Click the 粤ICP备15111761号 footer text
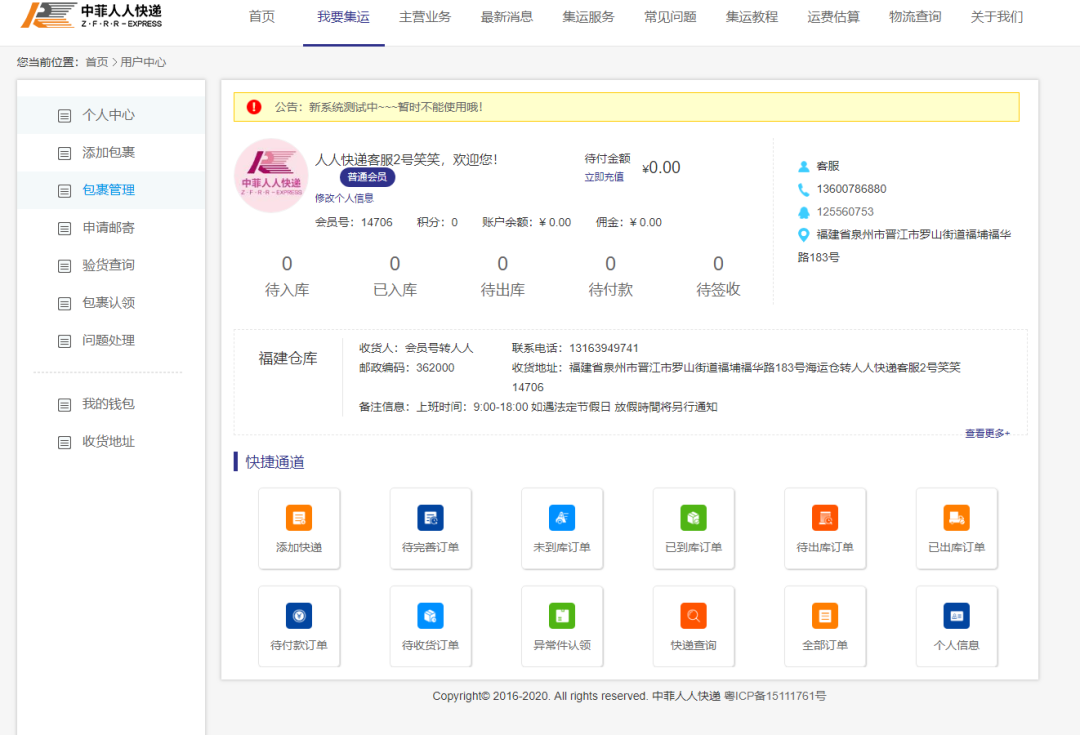The width and height of the screenshot is (1080, 735). pos(775,696)
